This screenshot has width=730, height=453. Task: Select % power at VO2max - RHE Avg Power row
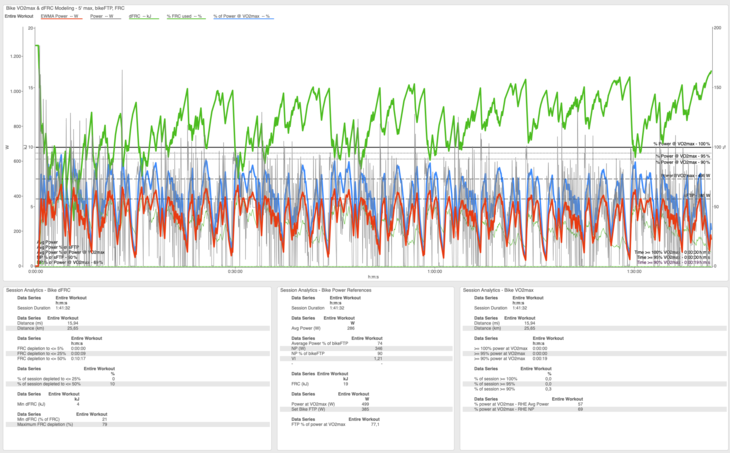595,405
